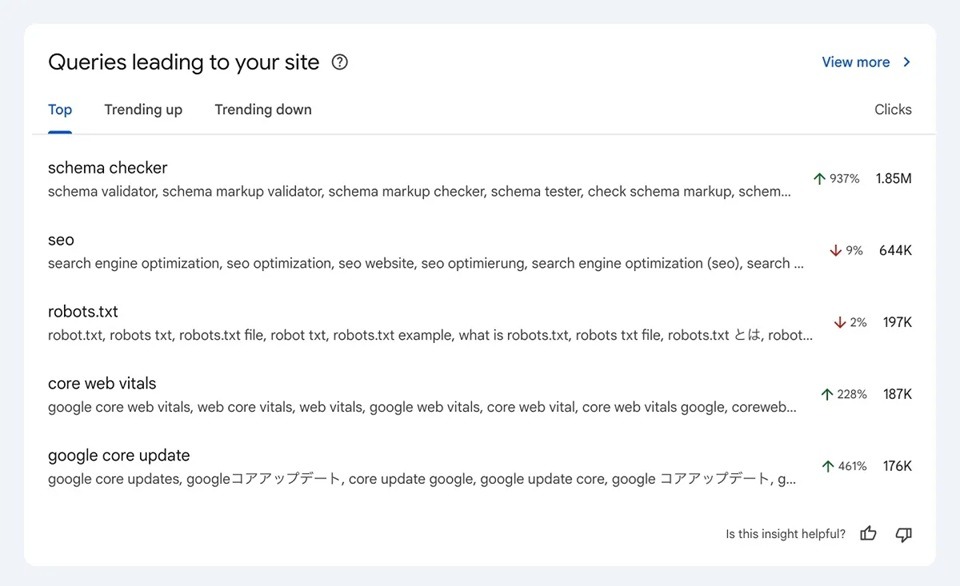Switch to the Trending down tab
Image resolution: width=960 pixels, height=586 pixels.
coord(263,110)
